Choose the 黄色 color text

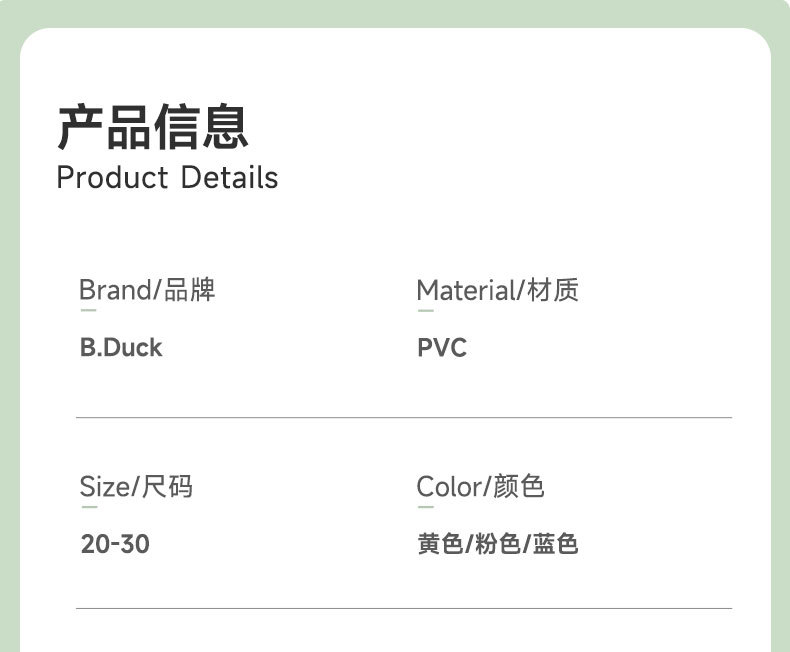tap(440, 545)
